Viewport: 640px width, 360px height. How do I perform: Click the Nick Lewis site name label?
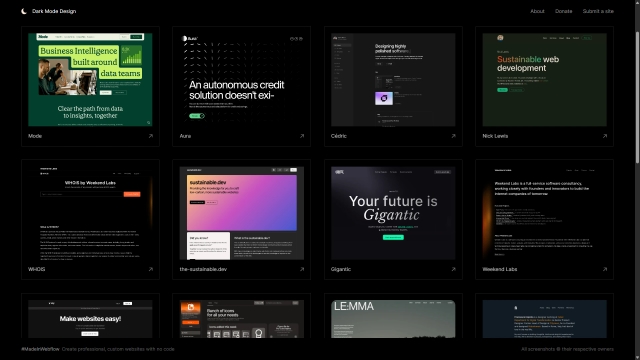[x=495, y=136]
